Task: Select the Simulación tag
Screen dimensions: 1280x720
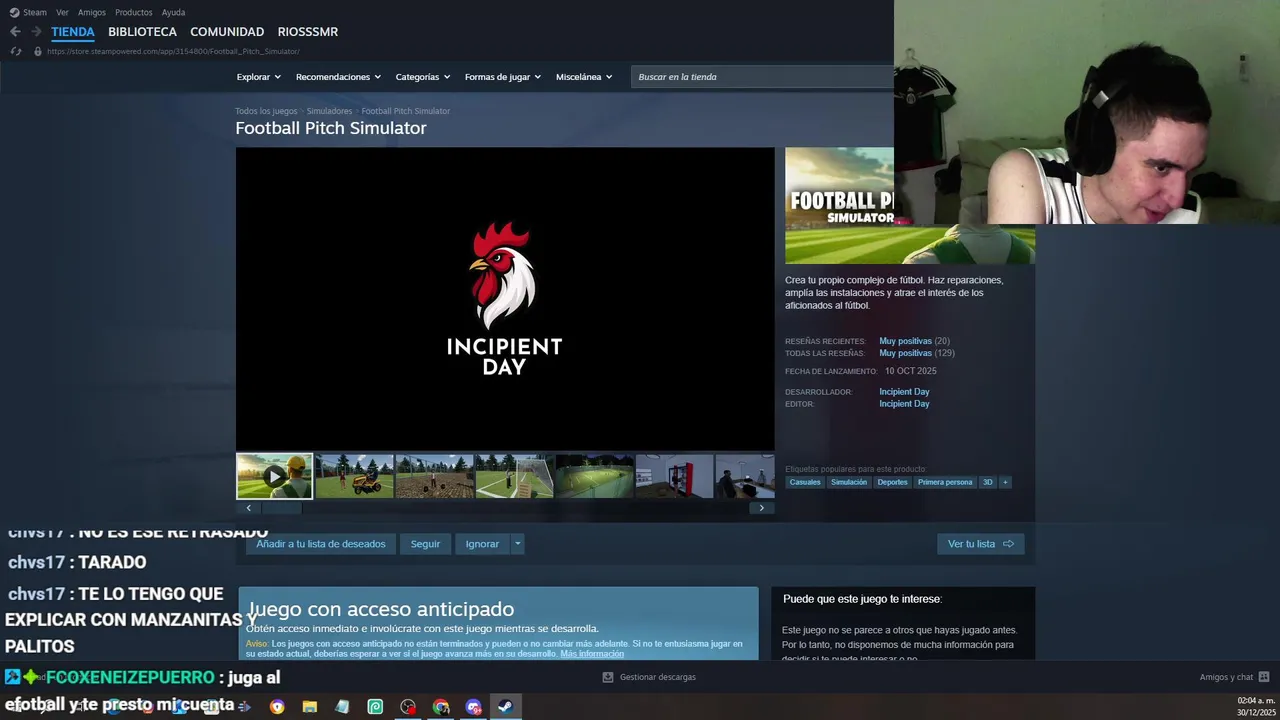Action: [x=849, y=482]
